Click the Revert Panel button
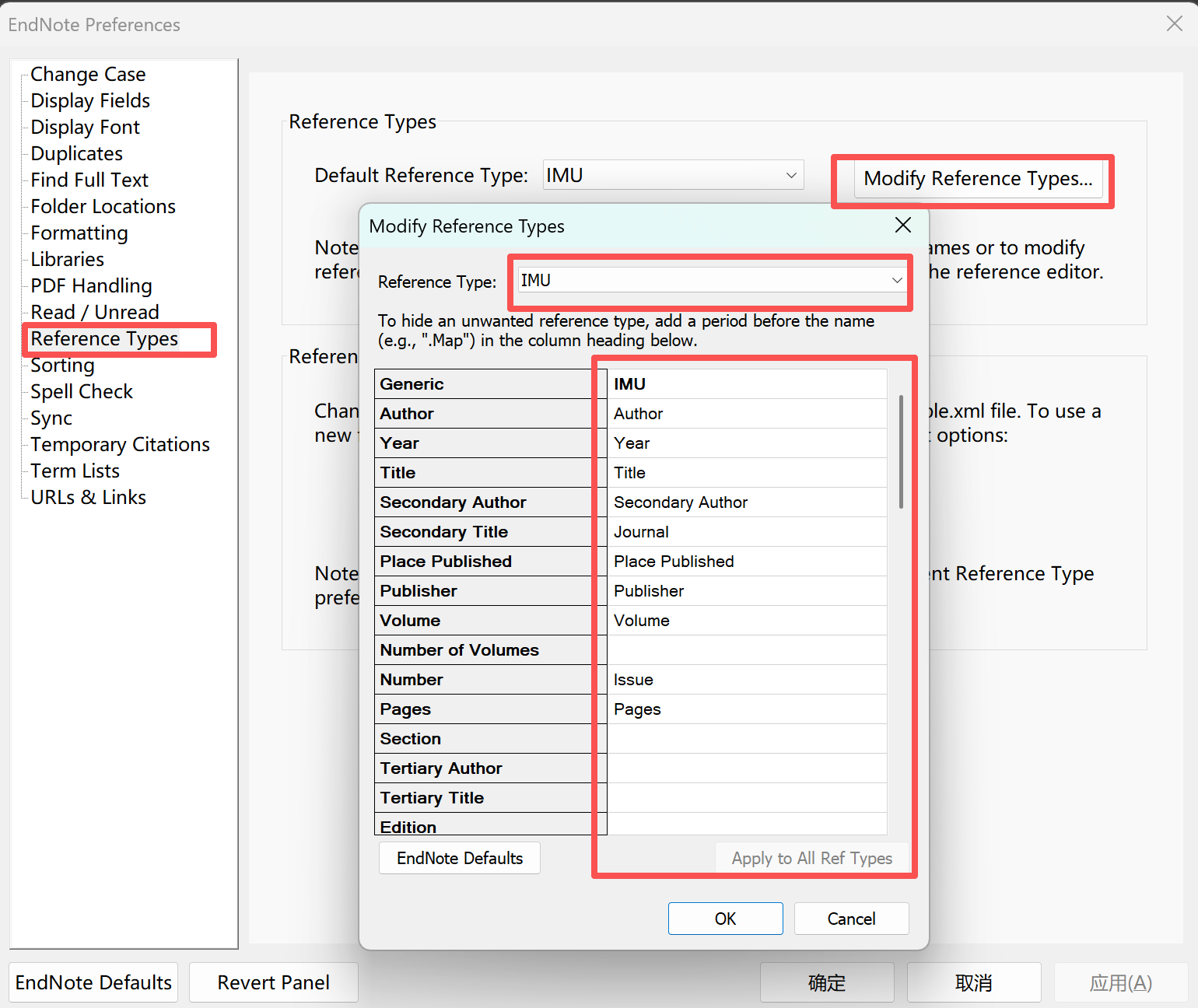The width and height of the screenshot is (1198, 1008). click(x=274, y=982)
